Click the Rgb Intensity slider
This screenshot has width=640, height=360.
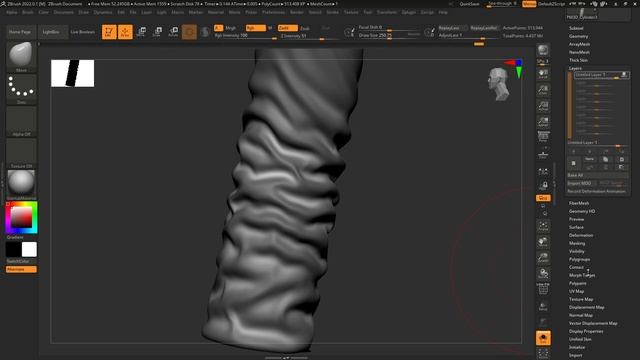tap(245, 36)
